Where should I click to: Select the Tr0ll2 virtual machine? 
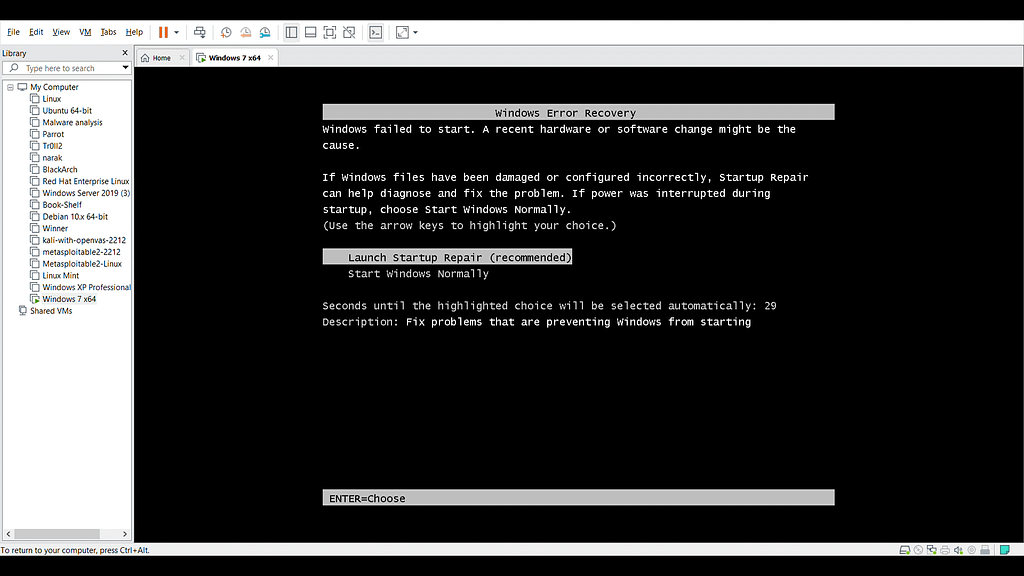[x=52, y=146]
